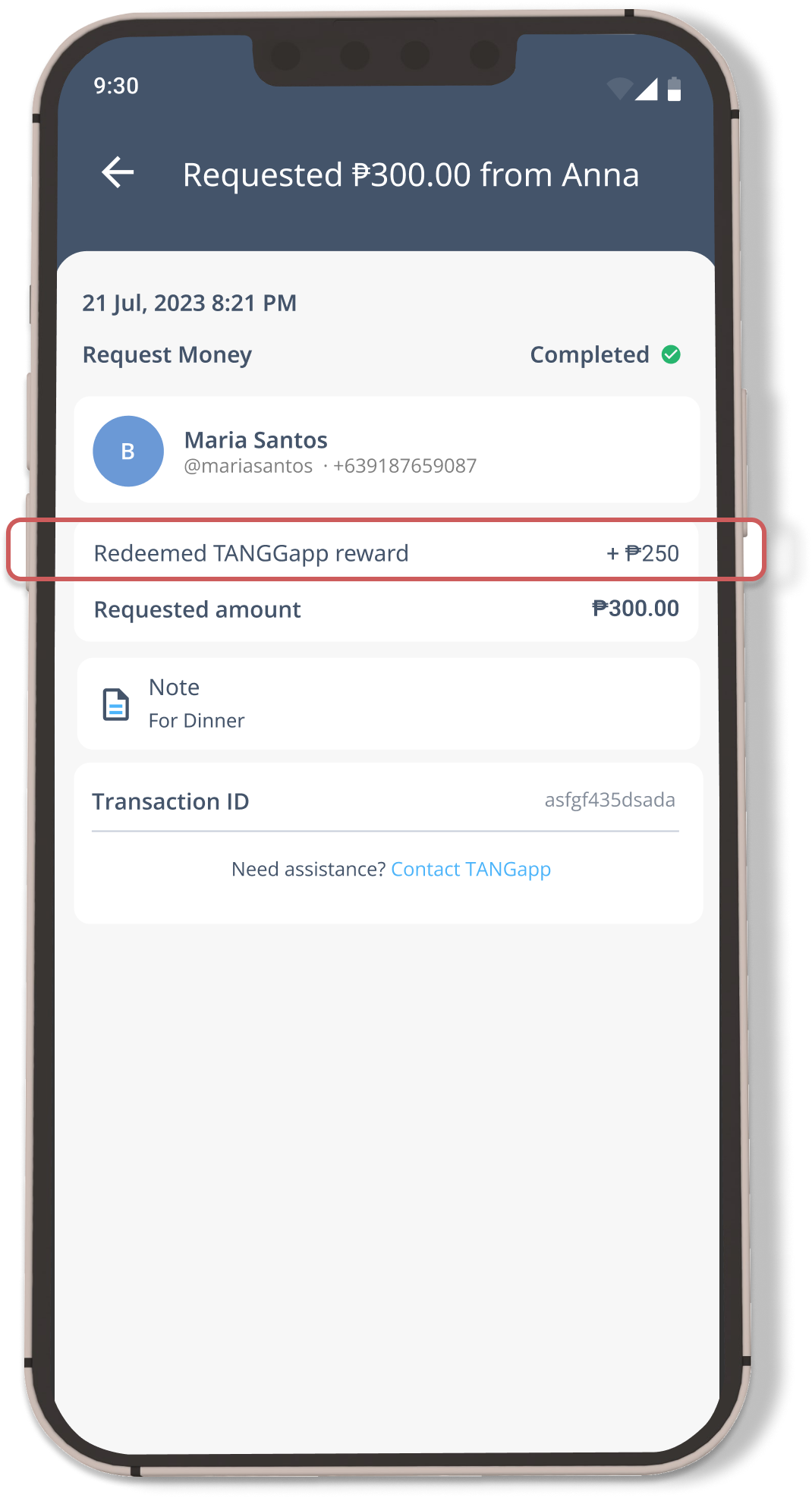This screenshot has height=1498, width=812.
Task: Tap the @mariasantos username
Action: [248, 466]
